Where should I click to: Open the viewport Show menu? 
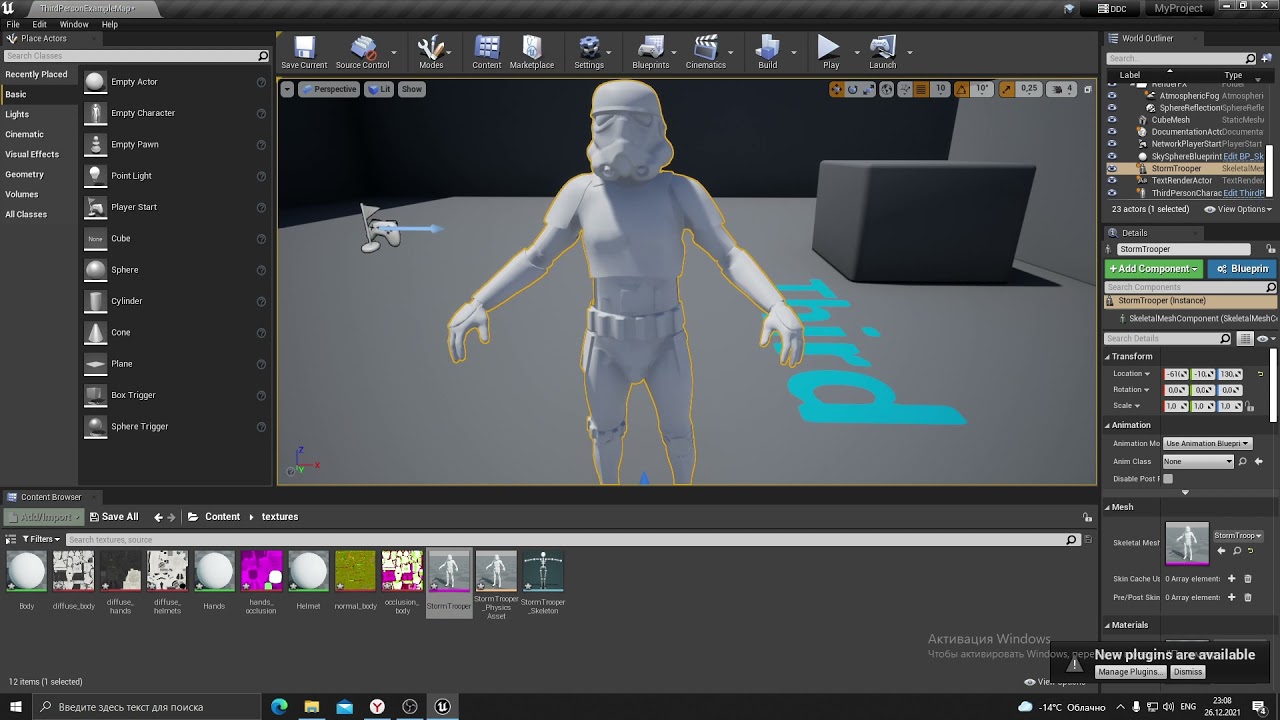coord(412,89)
